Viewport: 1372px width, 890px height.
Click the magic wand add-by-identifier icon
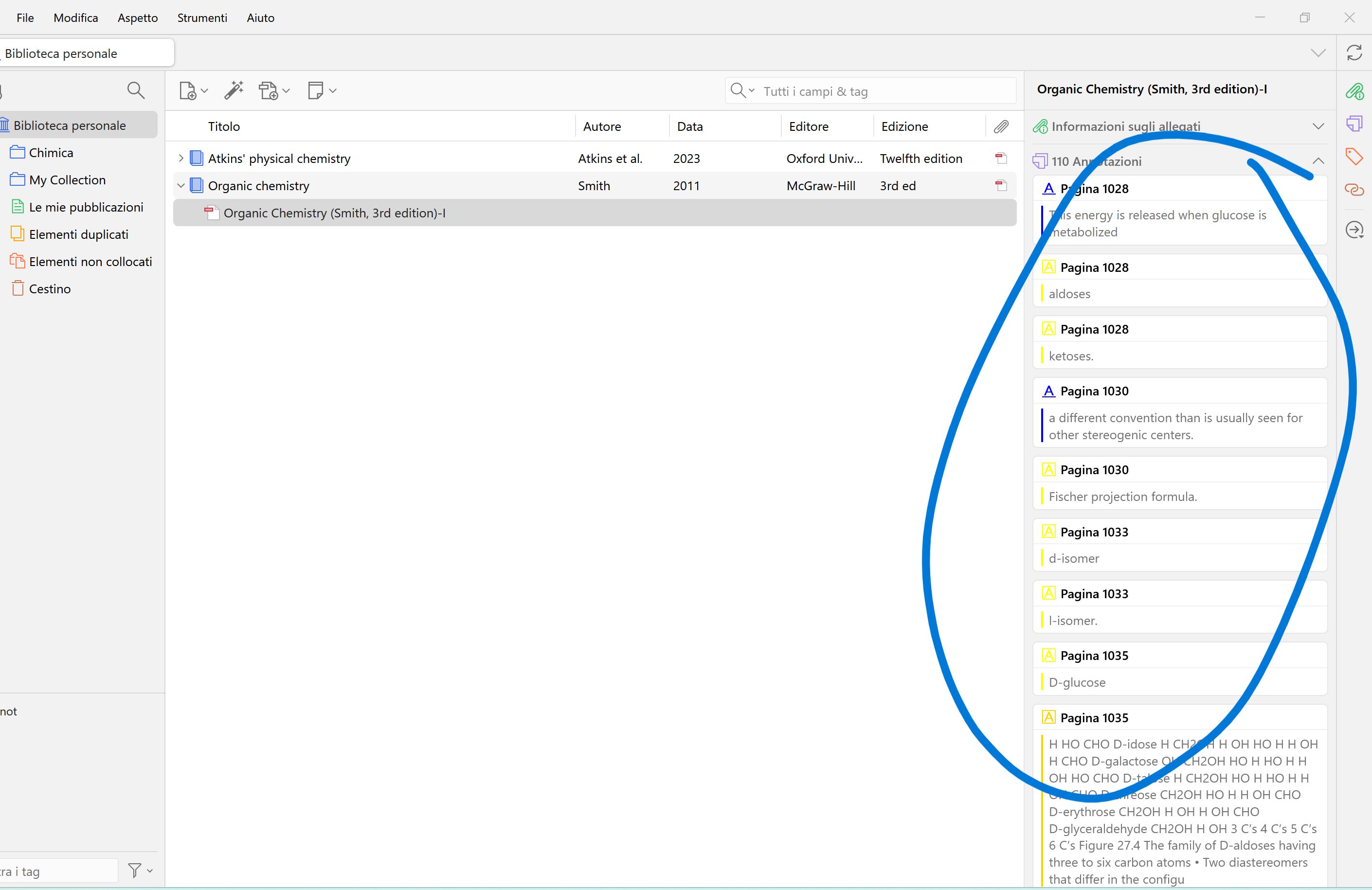(x=234, y=90)
